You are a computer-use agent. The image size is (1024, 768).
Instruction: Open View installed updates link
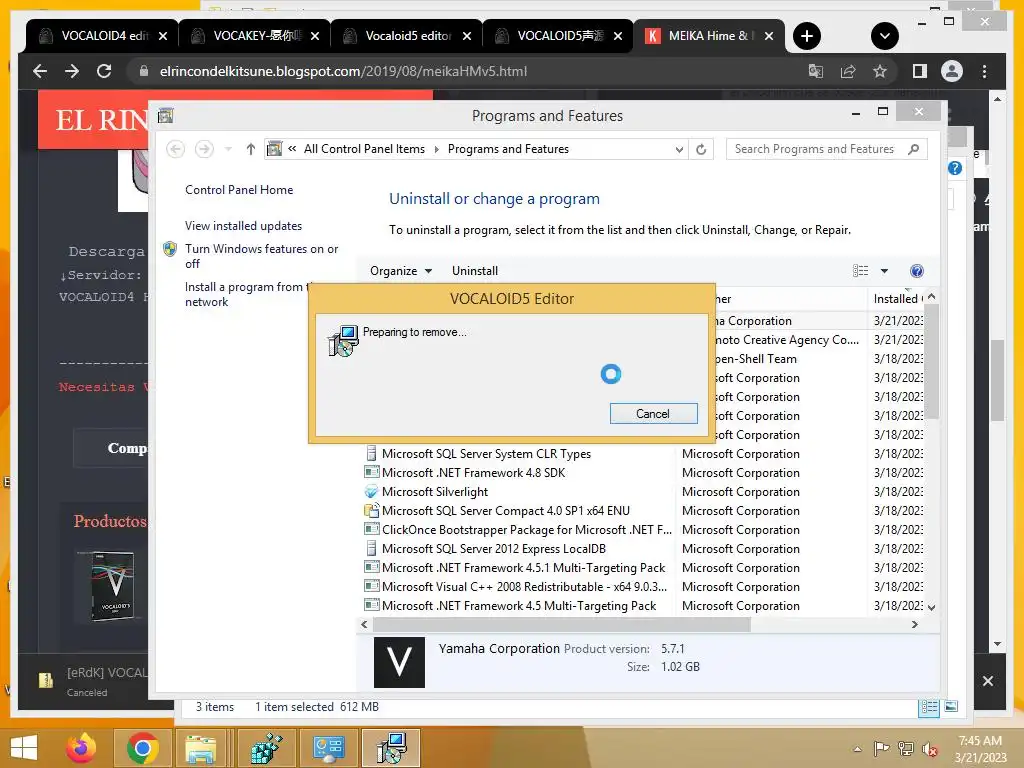point(243,225)
